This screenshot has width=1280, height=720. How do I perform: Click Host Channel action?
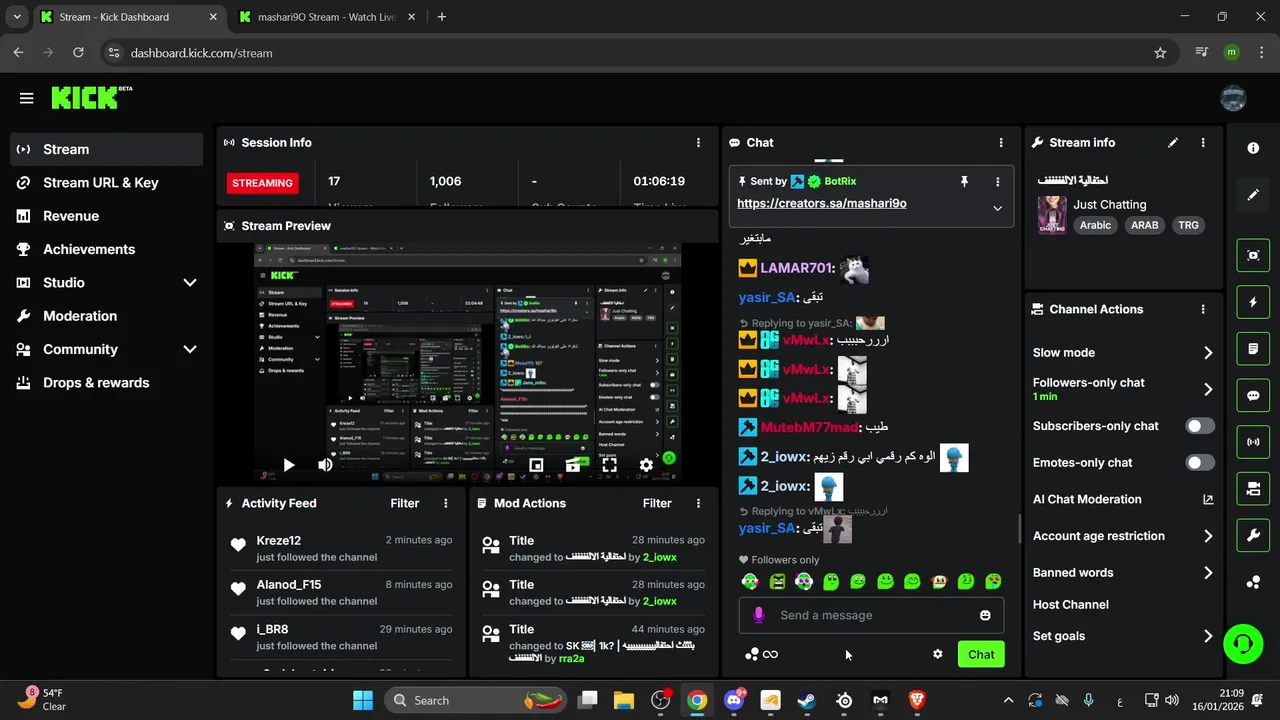(x=1071, y=604)
